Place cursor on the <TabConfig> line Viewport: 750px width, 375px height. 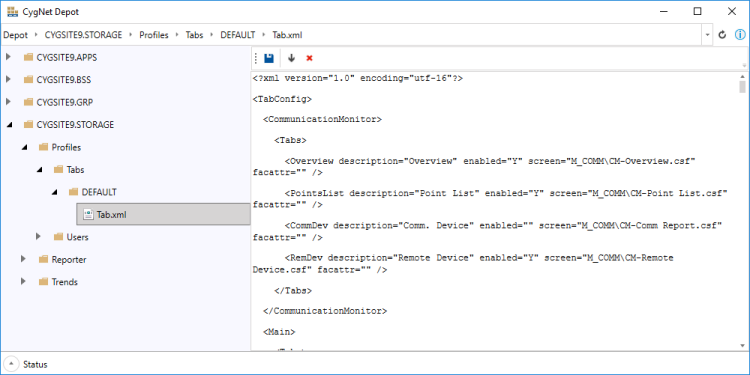[282, 99]
